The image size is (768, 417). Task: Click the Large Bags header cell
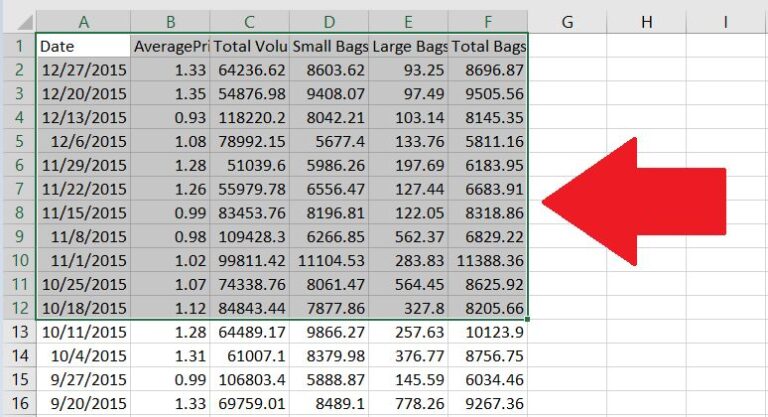point(408,46)
